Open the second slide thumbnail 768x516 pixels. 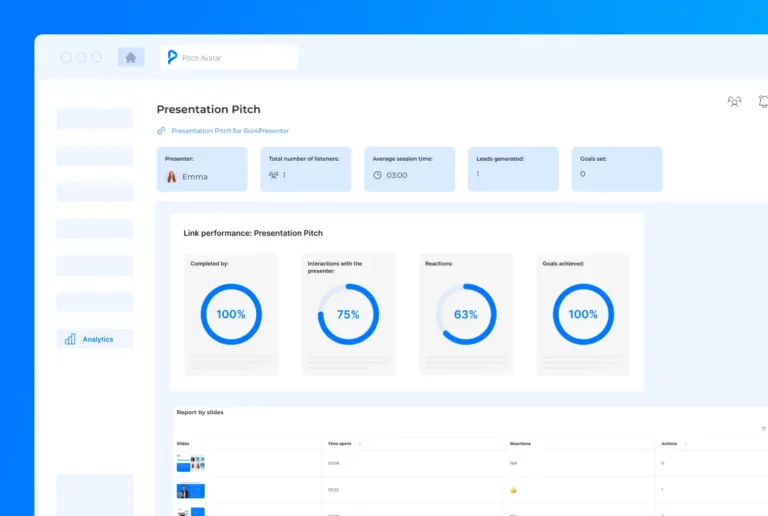click(191, 491)
